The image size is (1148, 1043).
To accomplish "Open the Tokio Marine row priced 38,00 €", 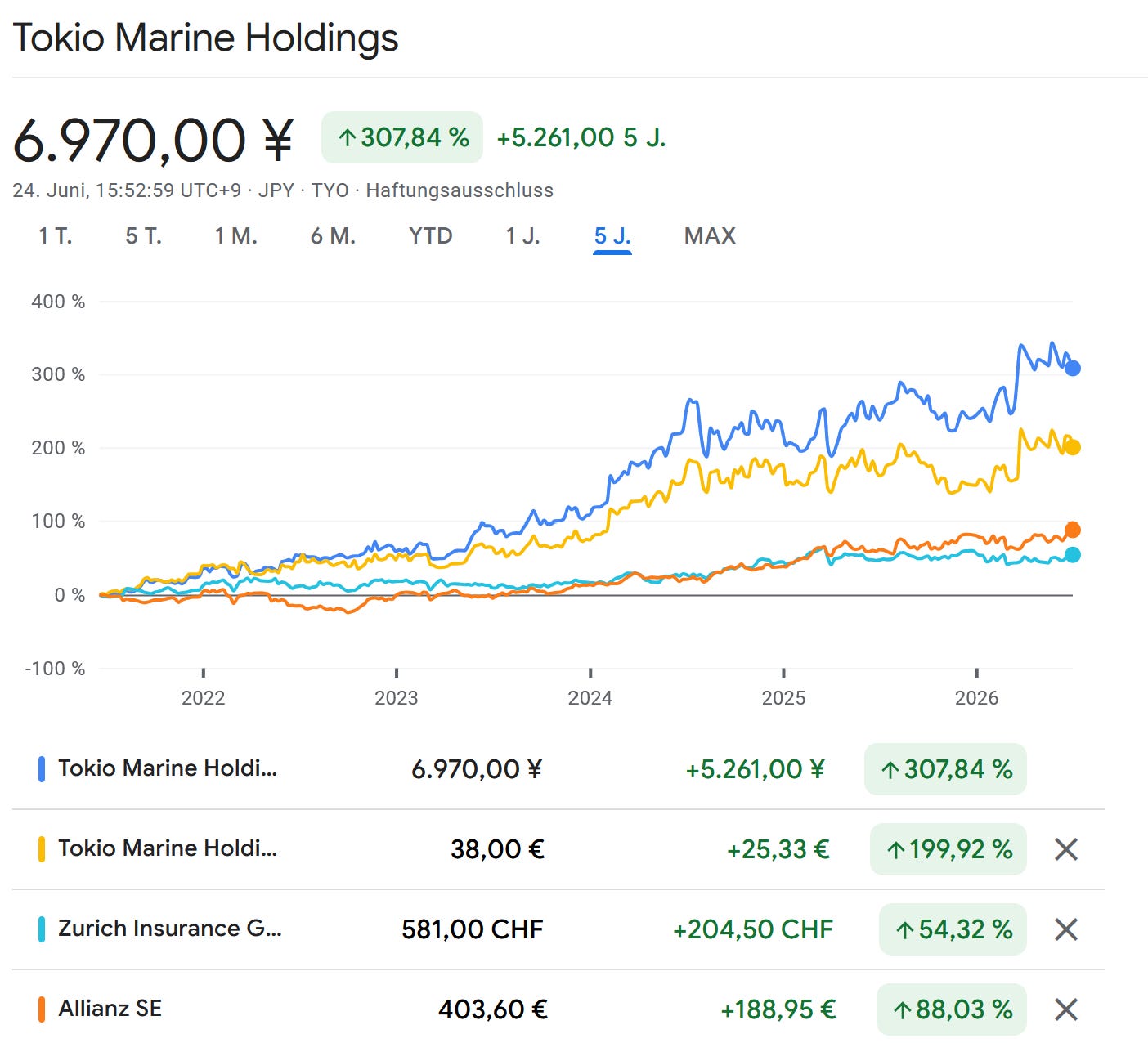I will coord(558,849).
